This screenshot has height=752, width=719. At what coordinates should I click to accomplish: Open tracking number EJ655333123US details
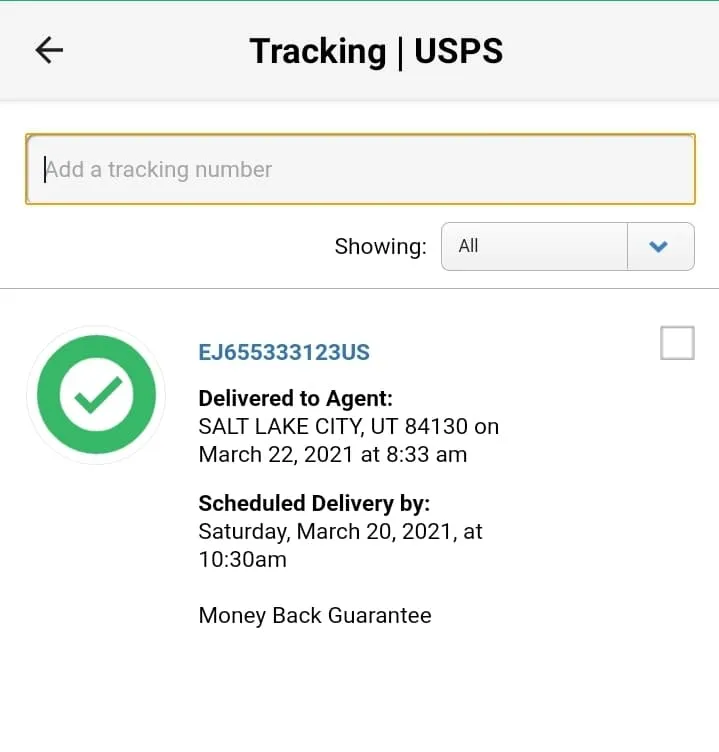(284, 352)
